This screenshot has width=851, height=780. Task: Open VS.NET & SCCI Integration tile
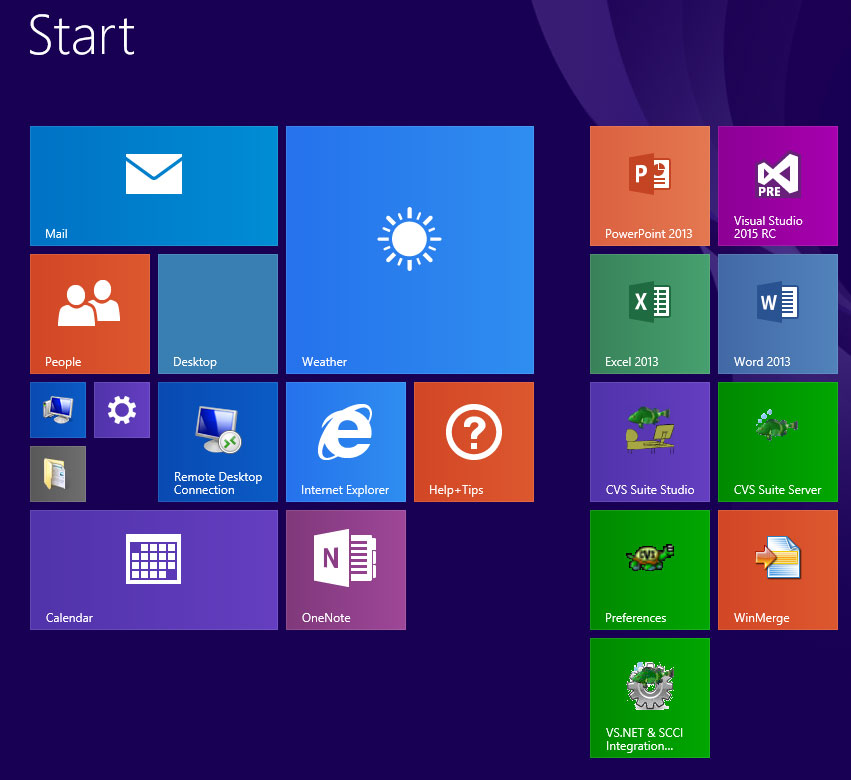coord(650,698)
